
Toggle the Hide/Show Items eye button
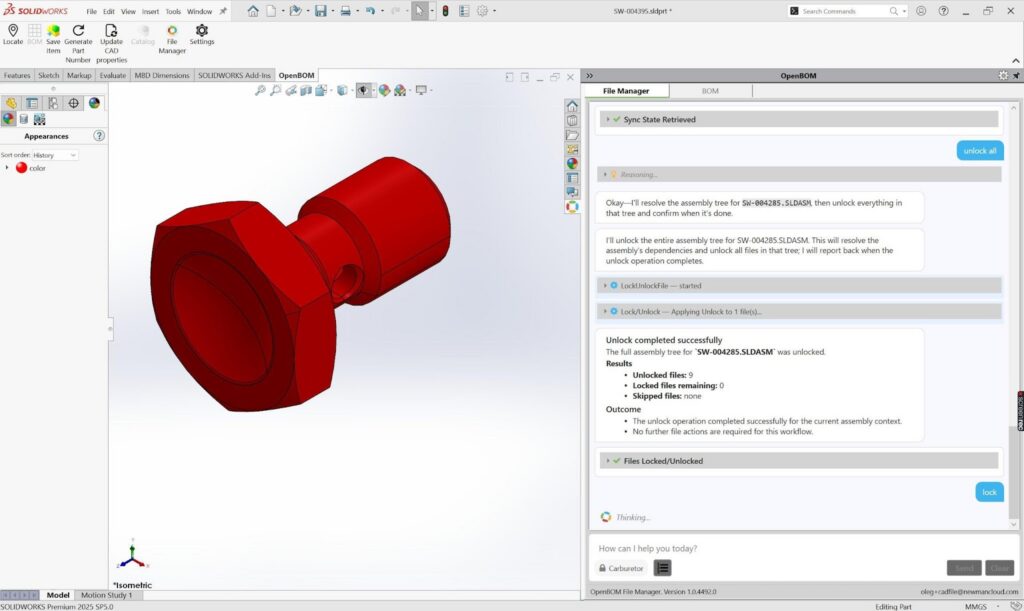[363, 90]
